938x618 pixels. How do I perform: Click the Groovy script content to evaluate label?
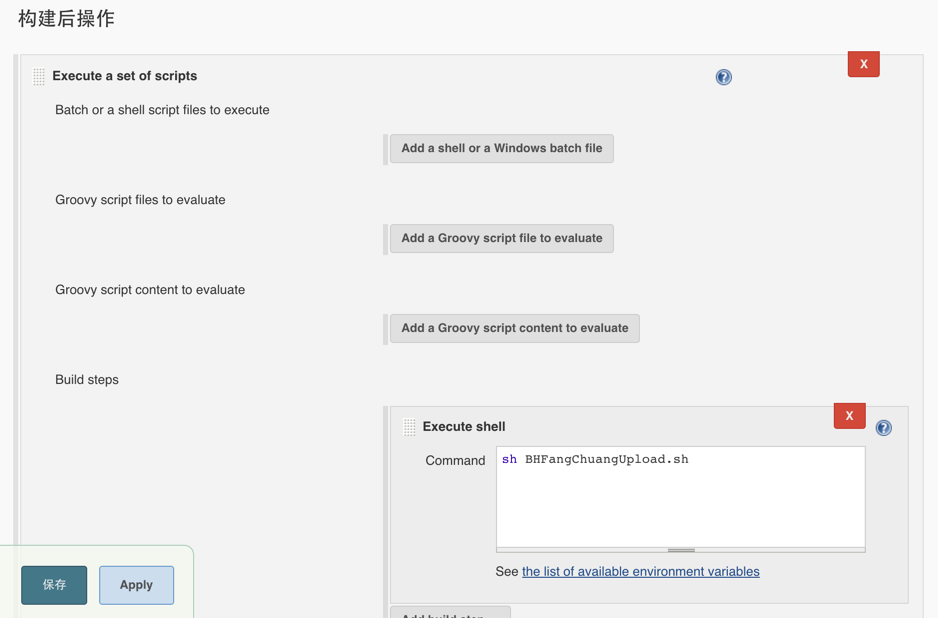[150, 290]
